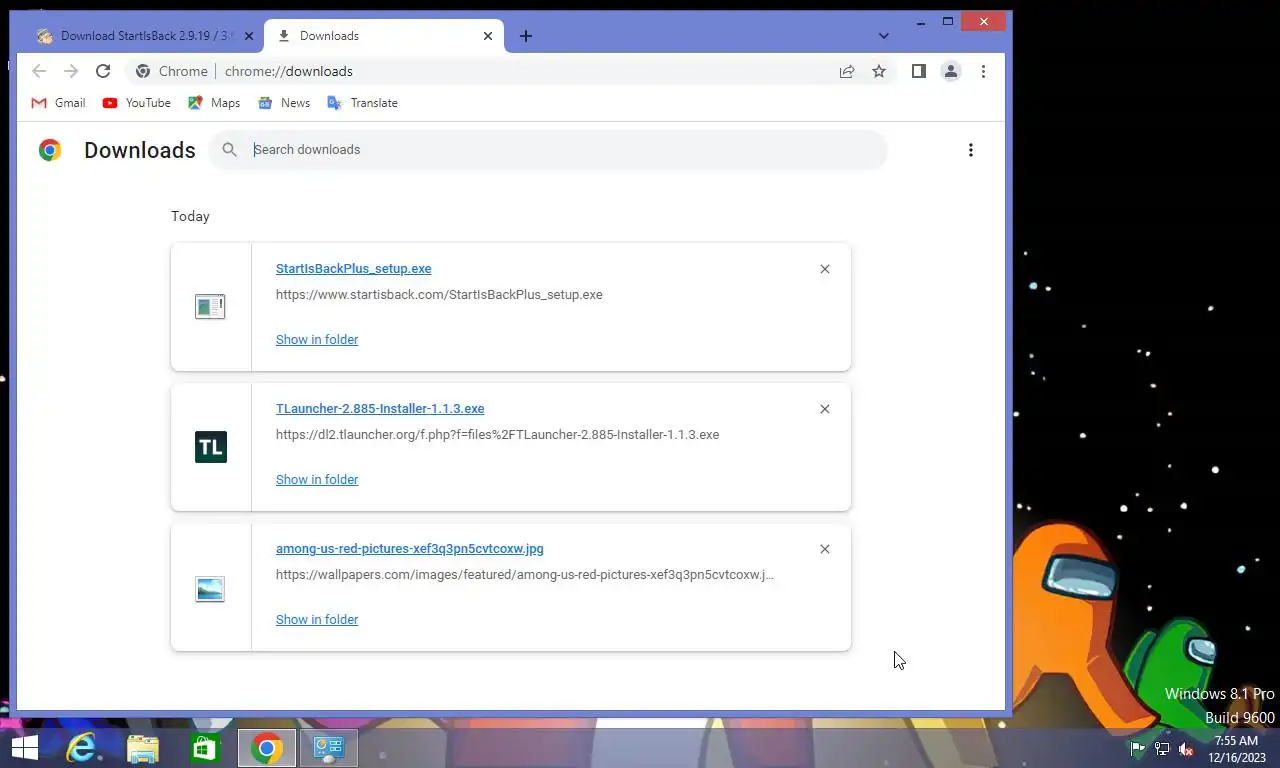
Task: Open a new tab with plus button
Action: point(526,36)
